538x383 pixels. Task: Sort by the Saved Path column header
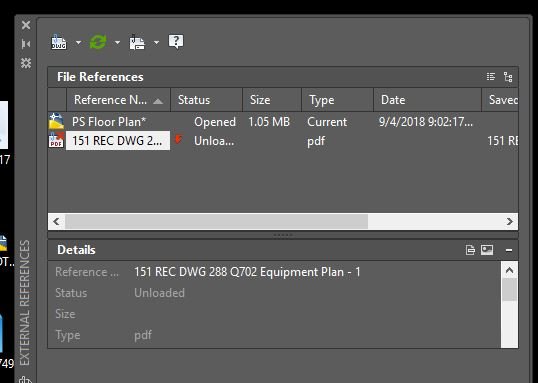coord(500,100)
